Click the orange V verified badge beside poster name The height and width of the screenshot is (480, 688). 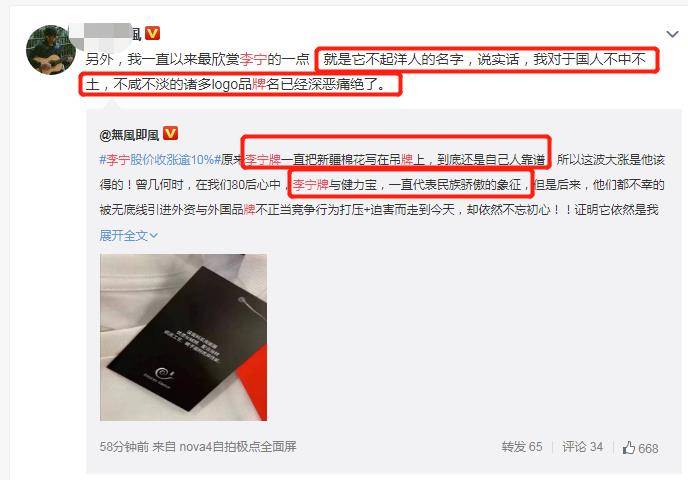tap(152, 33)
